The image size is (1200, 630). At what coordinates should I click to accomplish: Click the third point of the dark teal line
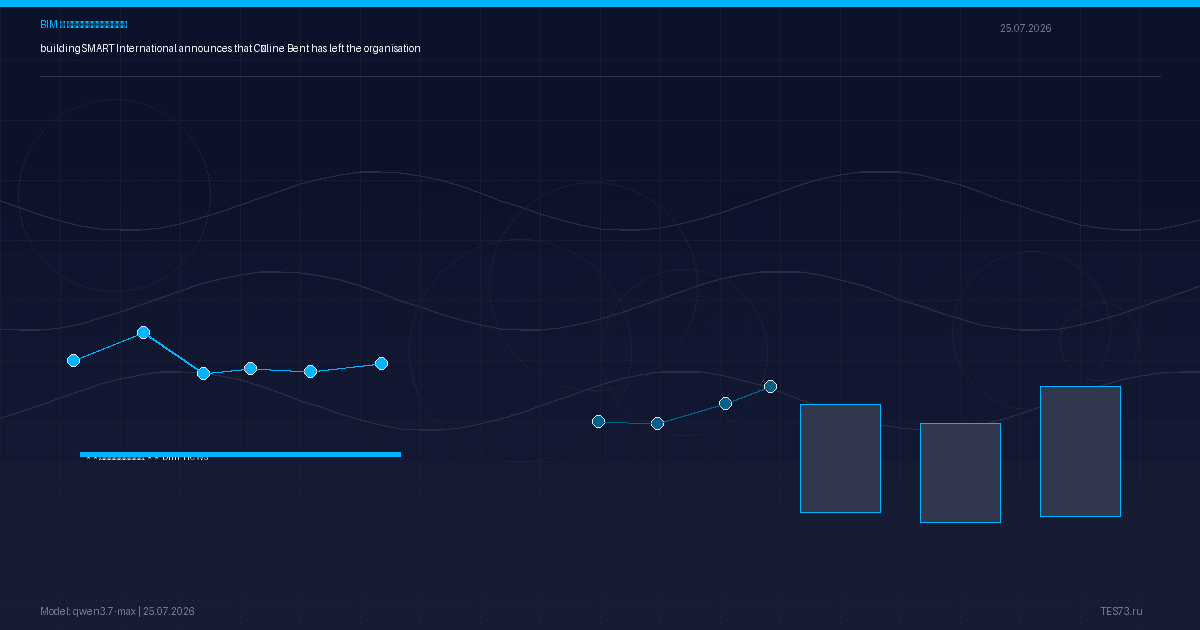(x=725, y=403)
